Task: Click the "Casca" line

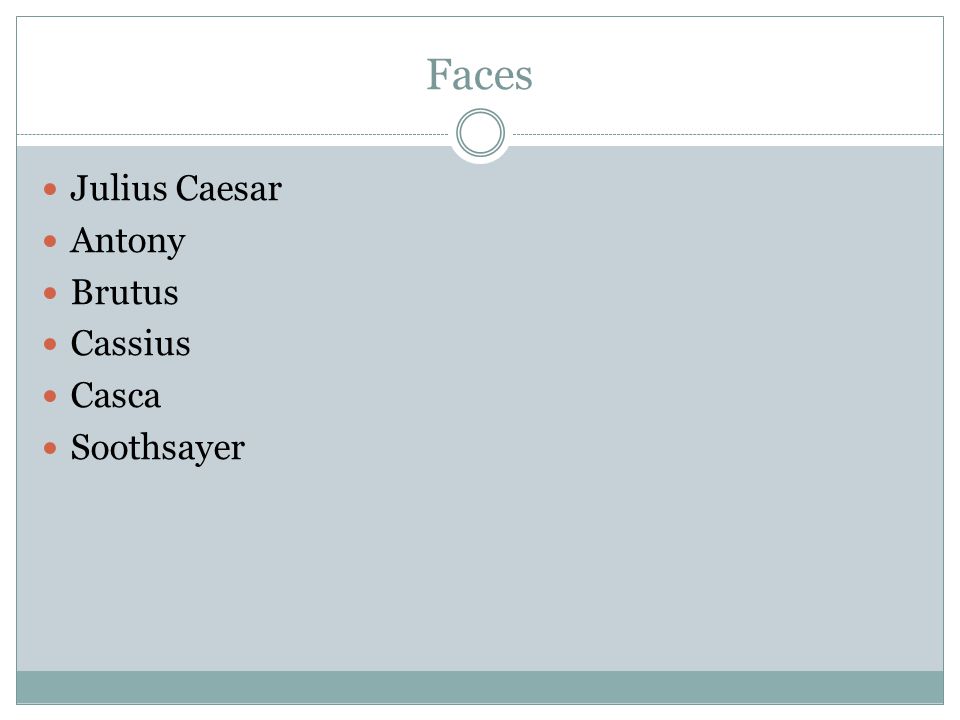Action: [116, 396]
